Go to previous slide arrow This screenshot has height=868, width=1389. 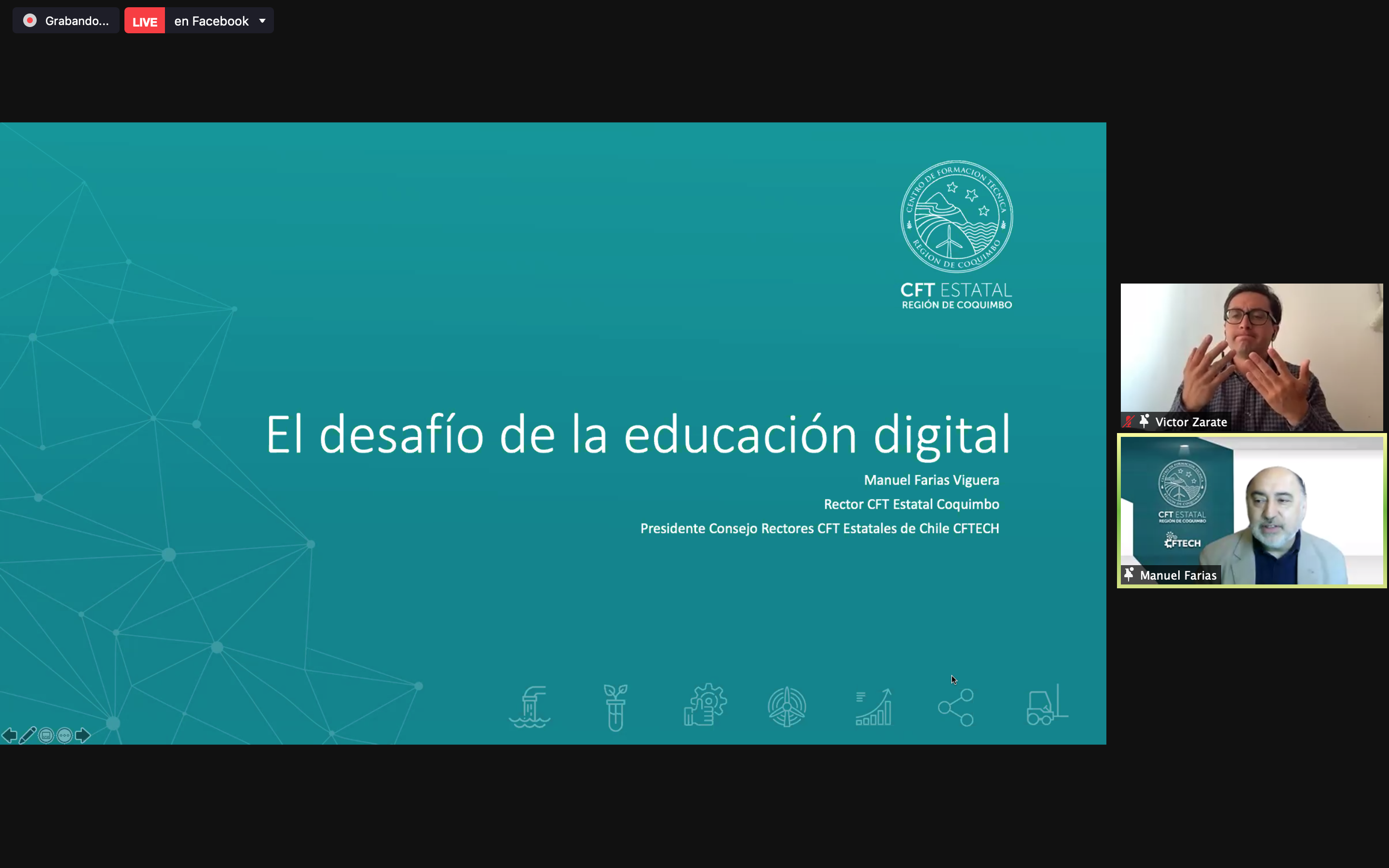click(x=9, y=735)
